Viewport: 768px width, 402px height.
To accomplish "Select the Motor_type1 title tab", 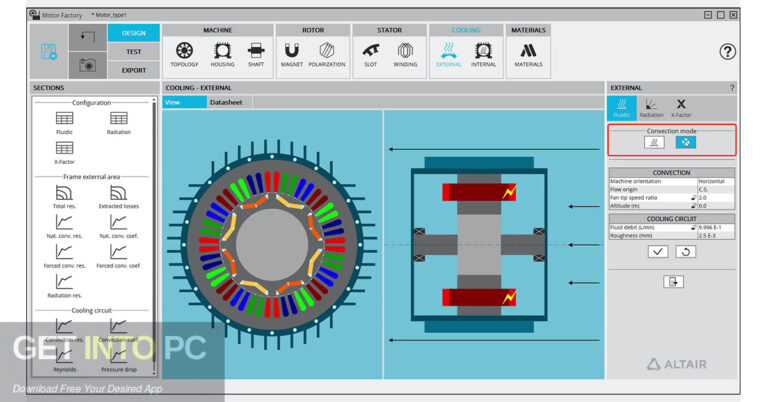I will pyautogui.click(x=109, y=15).
